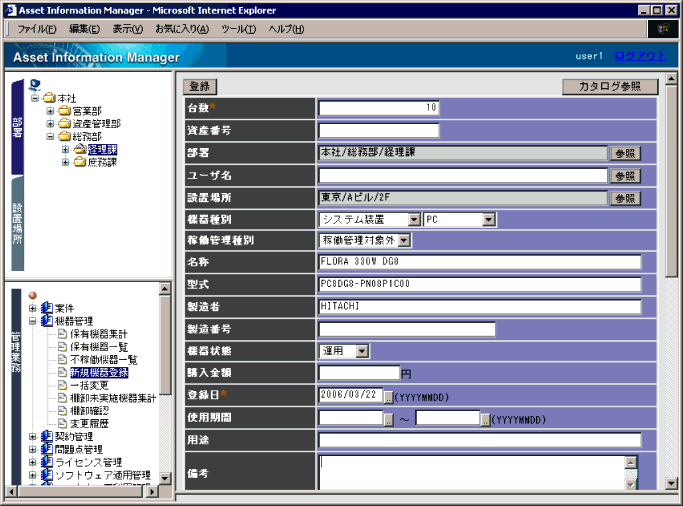The width and height of the screenshot is (683, 506).
Task: Click the 契約管理 book icon
Action: (x=47, y=437)
